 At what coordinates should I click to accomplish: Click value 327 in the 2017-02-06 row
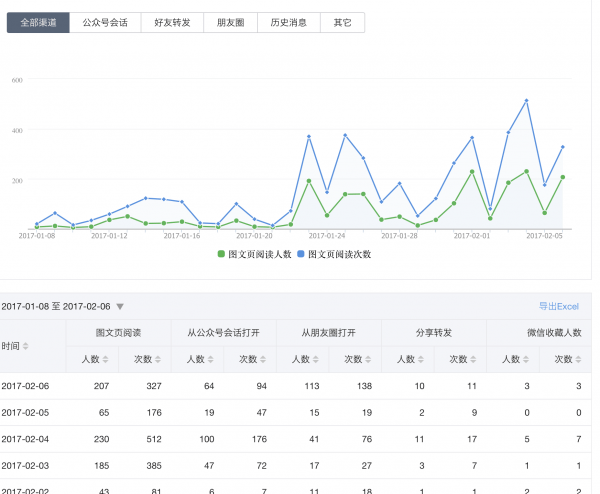(x=154, y=386)
